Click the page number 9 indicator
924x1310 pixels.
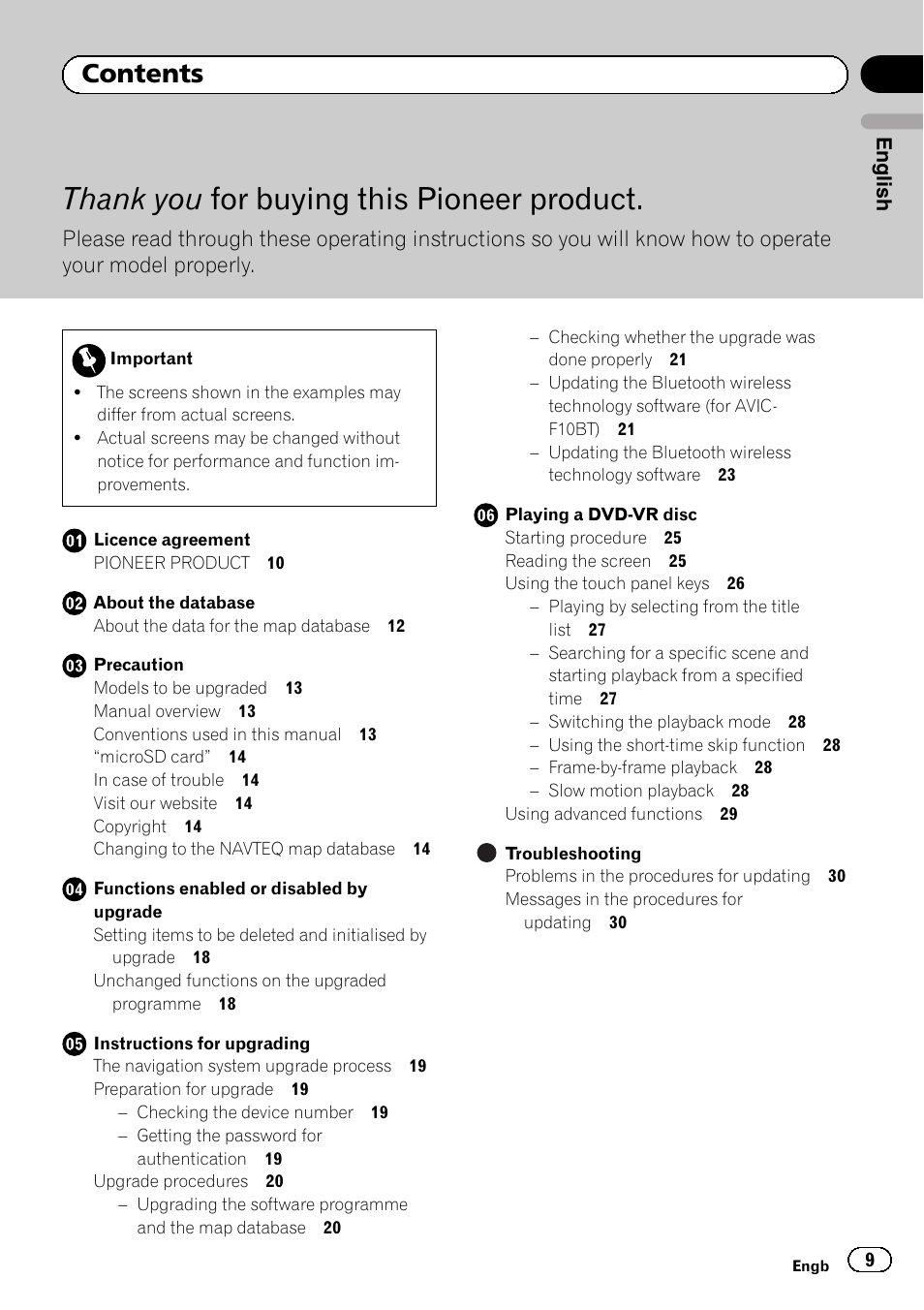coord(869,1260)
